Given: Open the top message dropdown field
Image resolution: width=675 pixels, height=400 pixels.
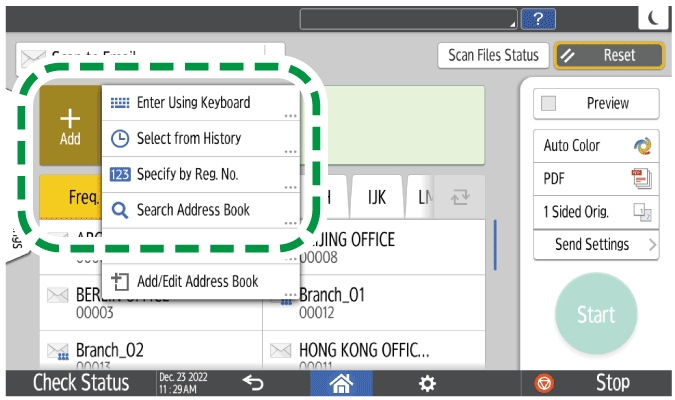Looking at the screenshot, I should tap(410, 18).
